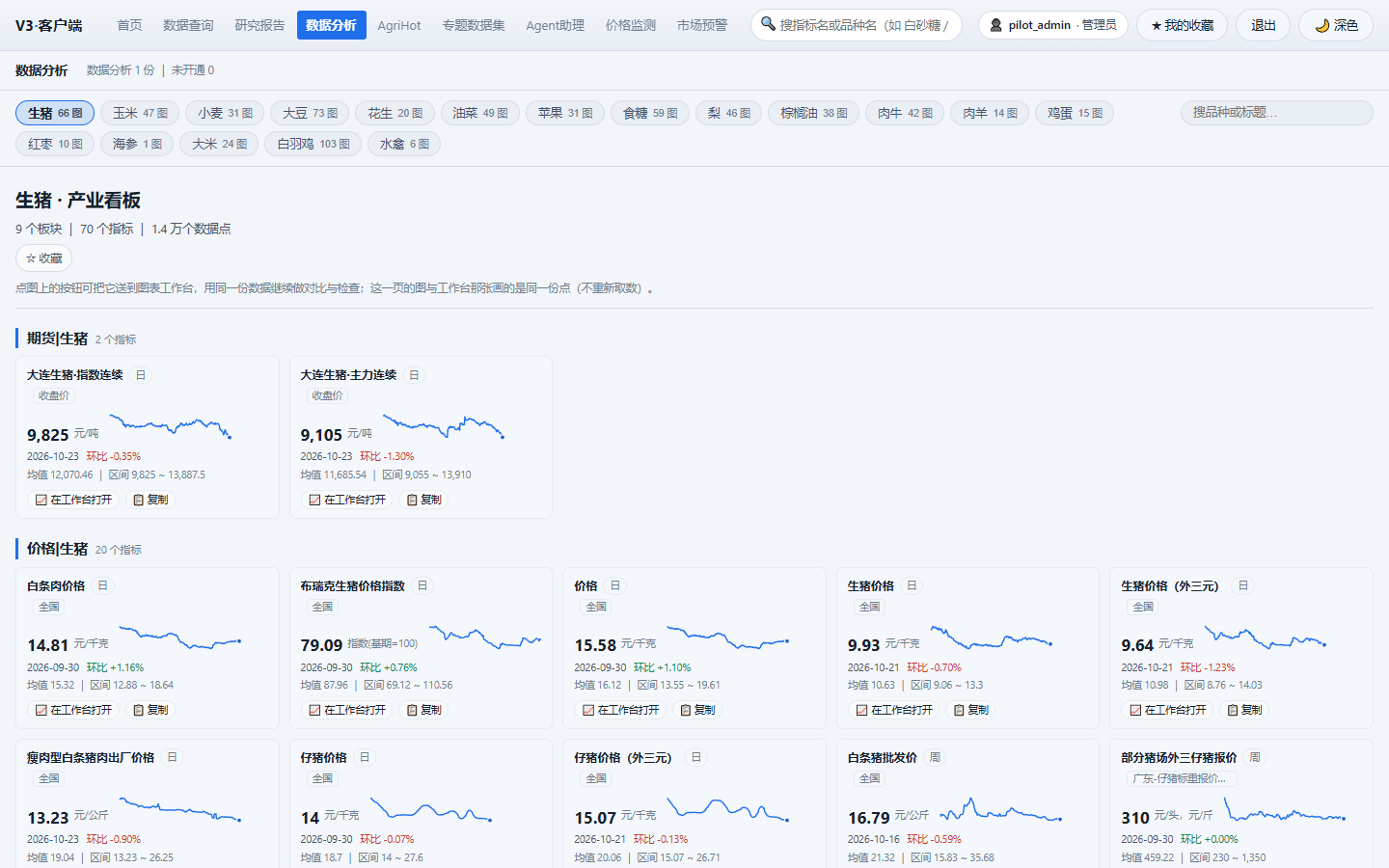Select the 白羽鸡 103图 category chip
The image size is (1389, 868).
click(313, 144)
